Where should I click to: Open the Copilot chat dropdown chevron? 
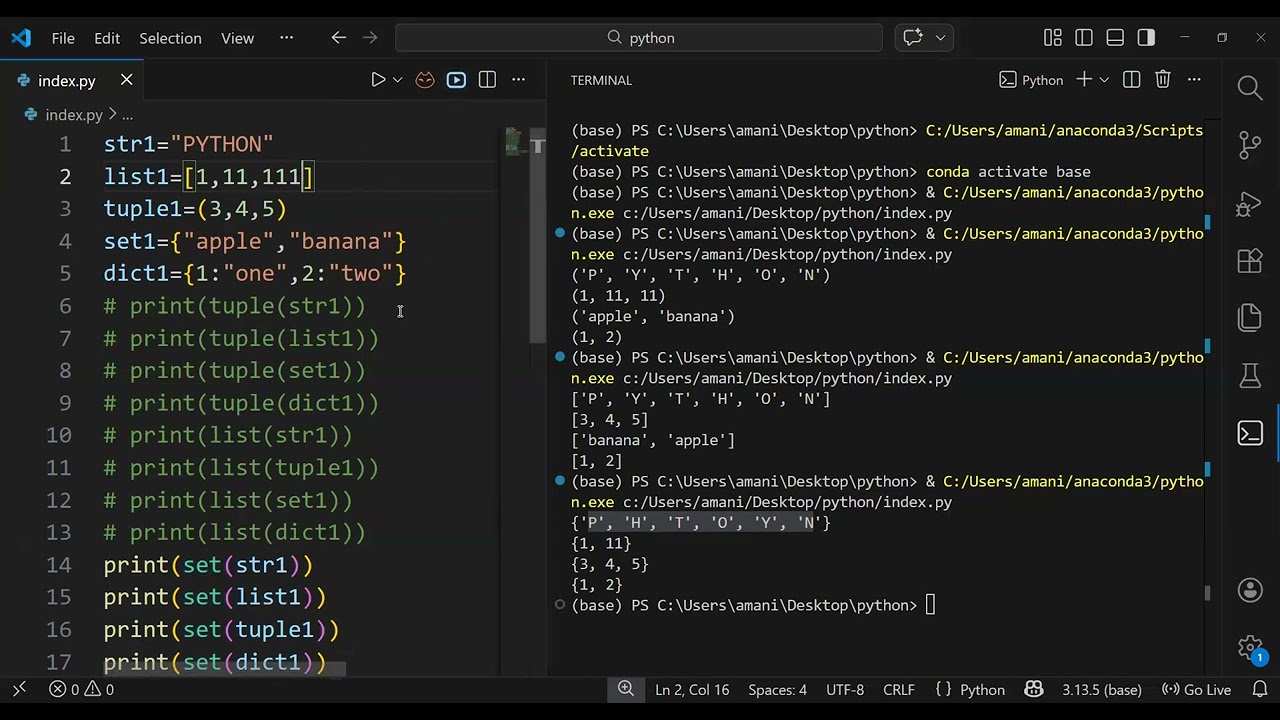tap(940, 38)
